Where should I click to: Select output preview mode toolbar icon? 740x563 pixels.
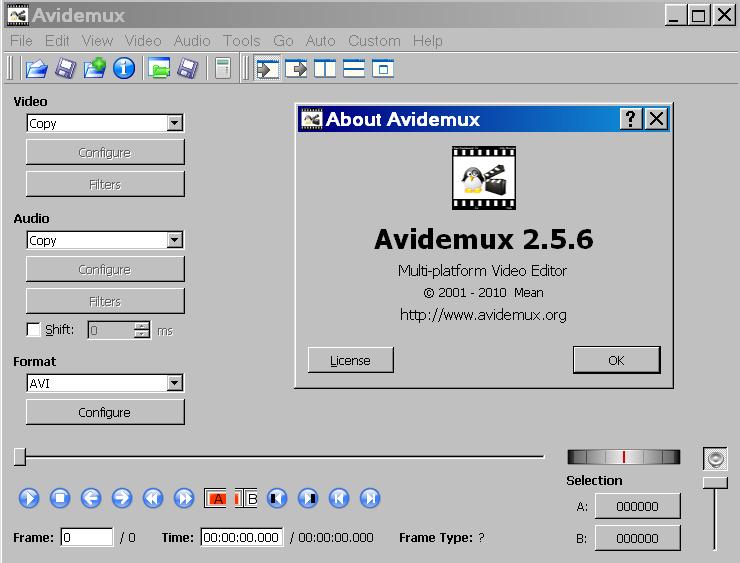pyautogui.click(x=296, y=69)
